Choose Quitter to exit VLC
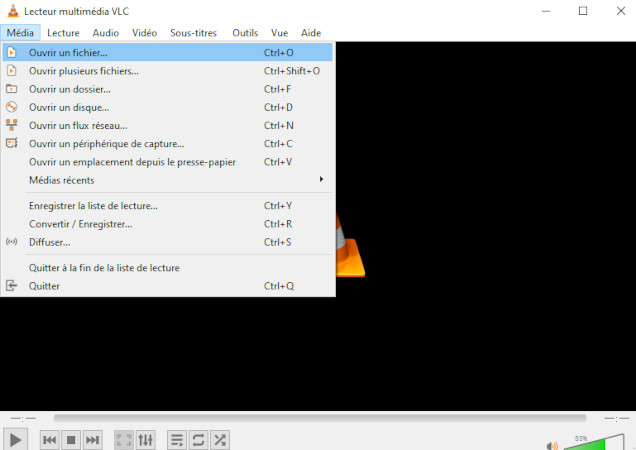The width and height of the screenshot is (636, 450). coord(168,286)
